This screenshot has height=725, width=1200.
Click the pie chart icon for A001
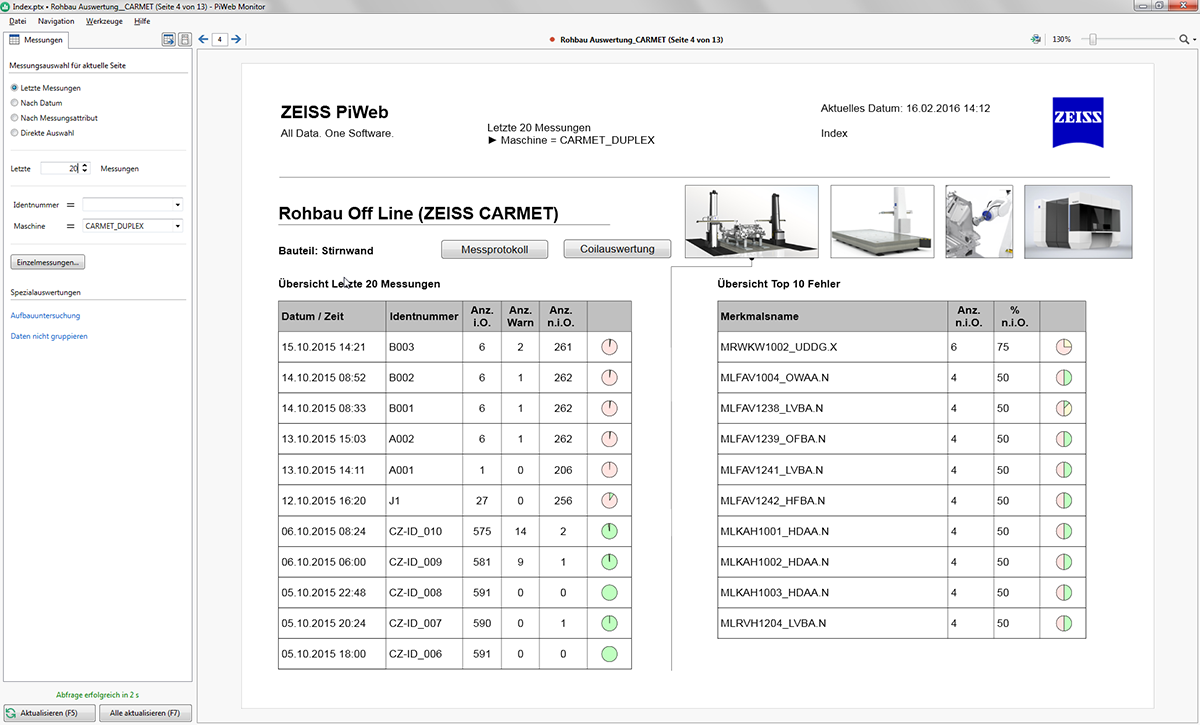coord(609,470)
